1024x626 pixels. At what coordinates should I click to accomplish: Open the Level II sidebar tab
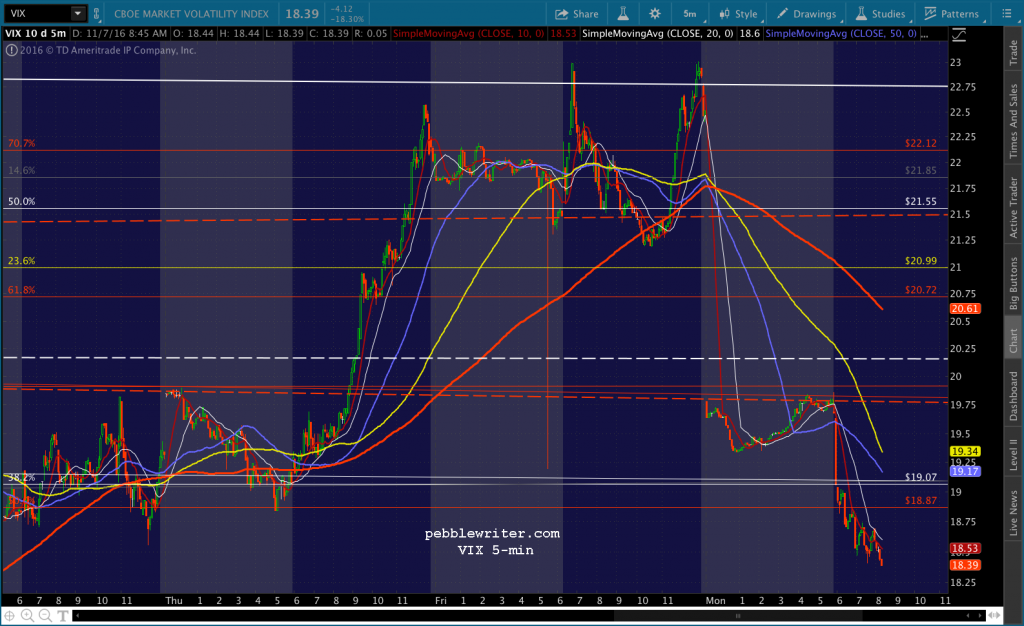tap(1014, 454)
